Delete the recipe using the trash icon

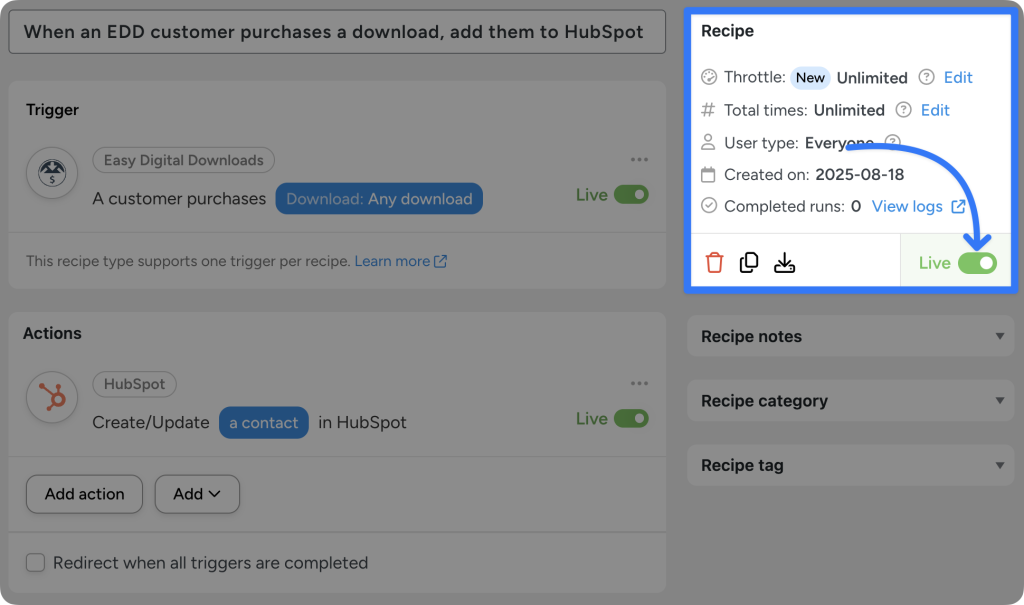pyautogui.click(x=714, y=261)
